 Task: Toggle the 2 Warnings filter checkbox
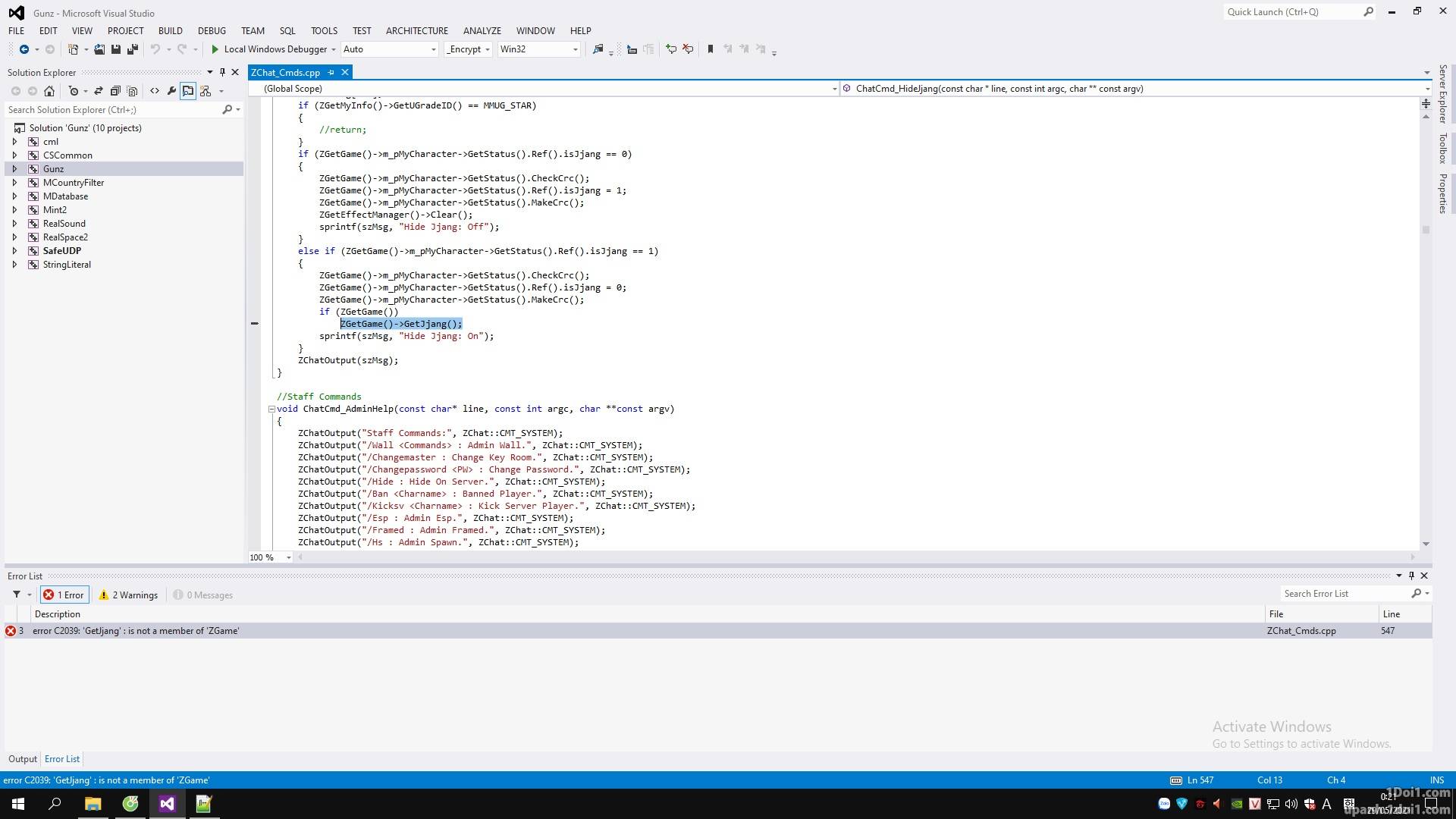point(128,594)
